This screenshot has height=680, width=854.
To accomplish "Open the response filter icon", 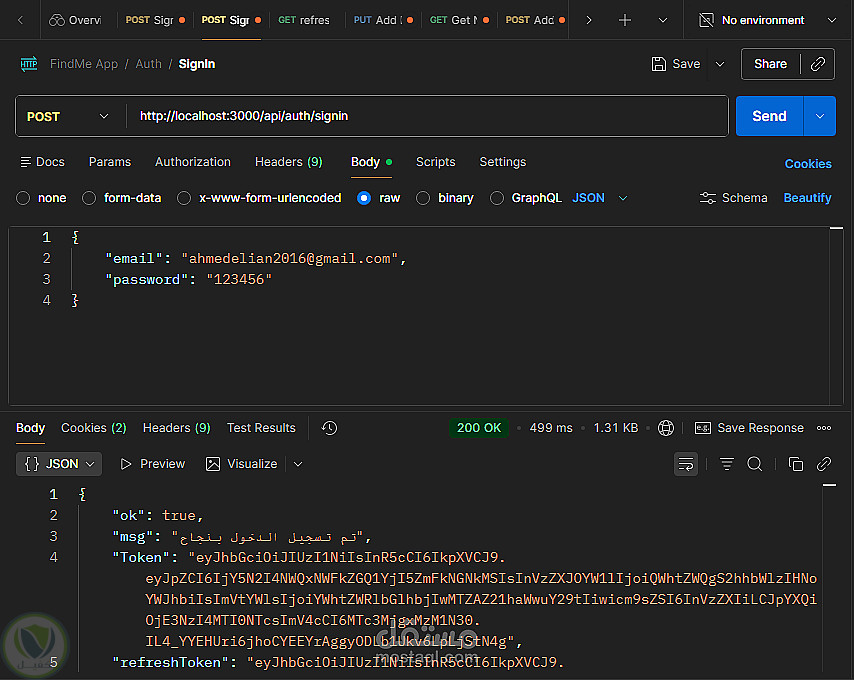I will (x=727, y=464).
